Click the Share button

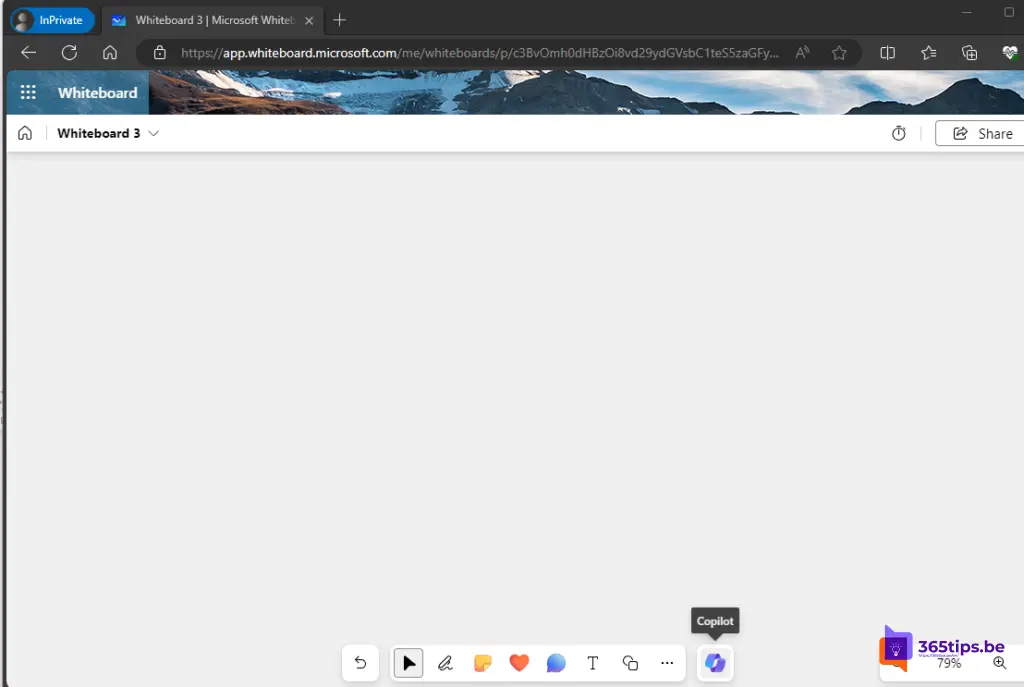tap(982, 133)
